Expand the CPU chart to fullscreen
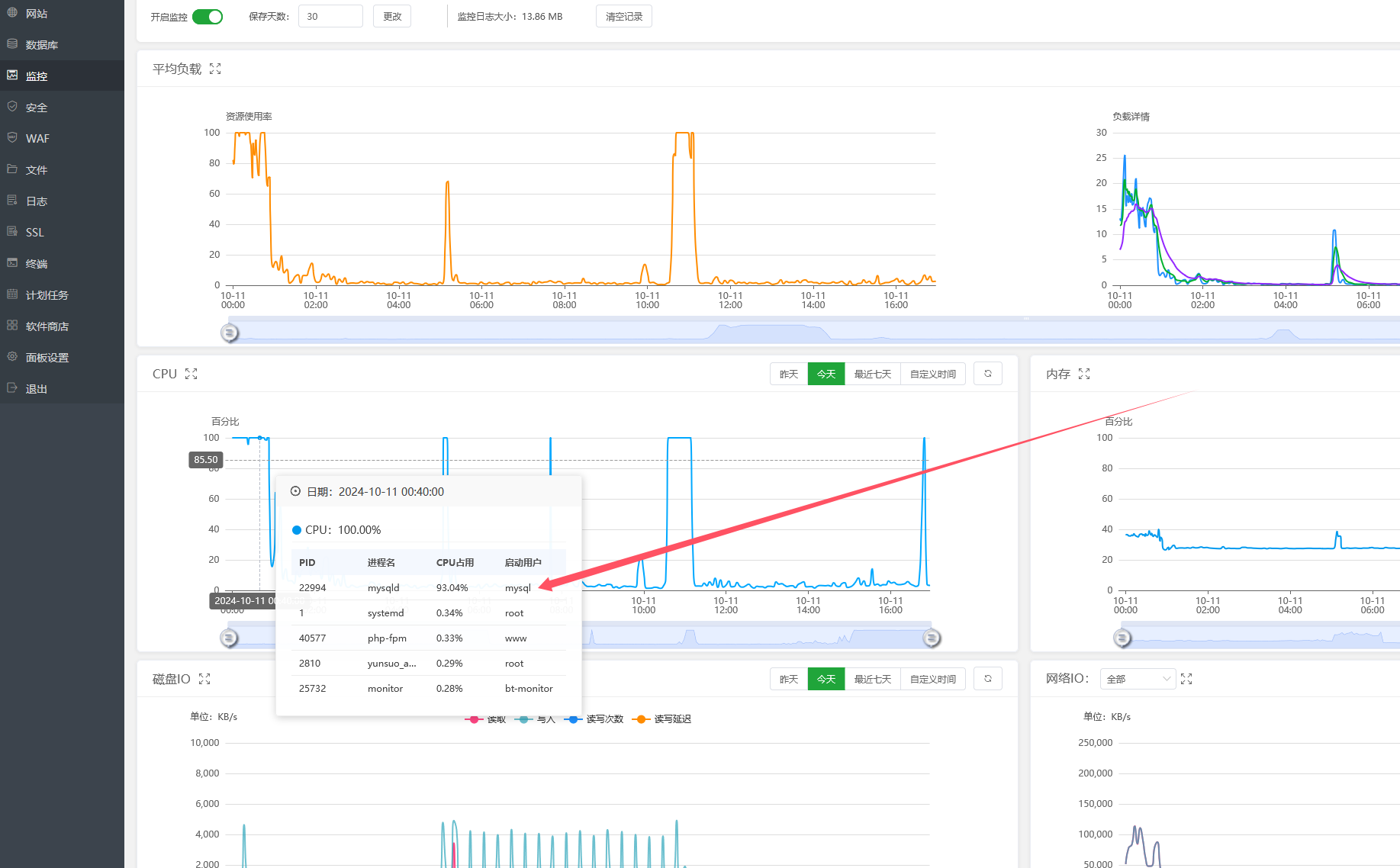This screenshot has height=868, width=1400. [191, 374]
